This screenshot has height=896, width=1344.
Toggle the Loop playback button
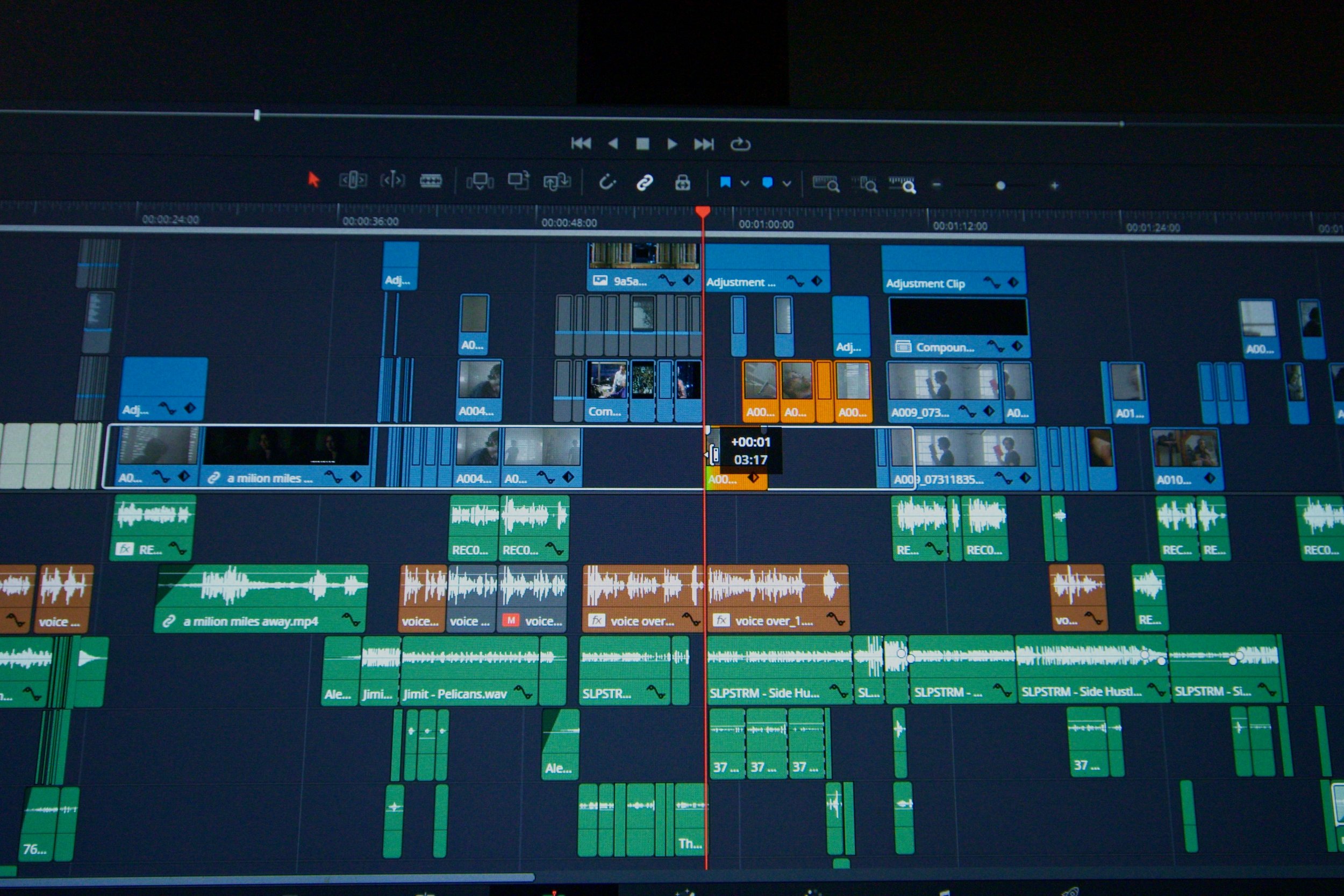[x=740, y=144]
